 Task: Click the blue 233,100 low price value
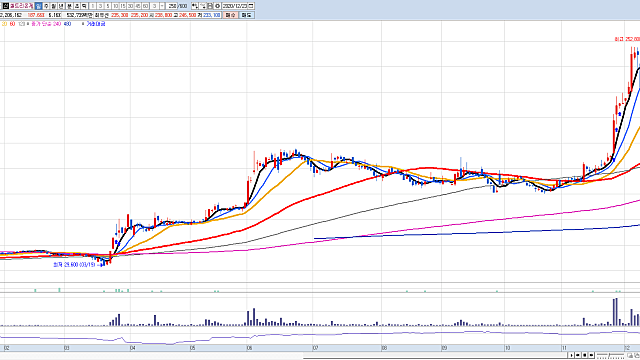coord(211,15)
